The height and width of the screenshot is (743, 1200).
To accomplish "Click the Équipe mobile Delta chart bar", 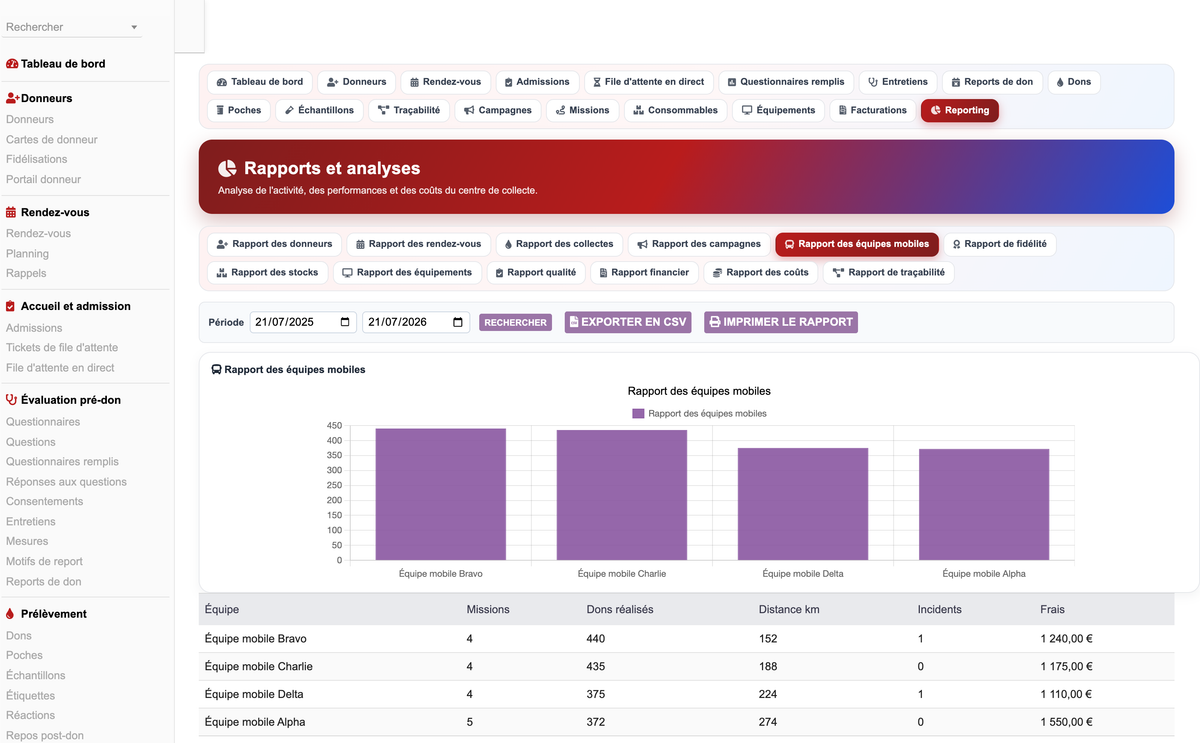I will pyautogui.click(x=803, y=504).
